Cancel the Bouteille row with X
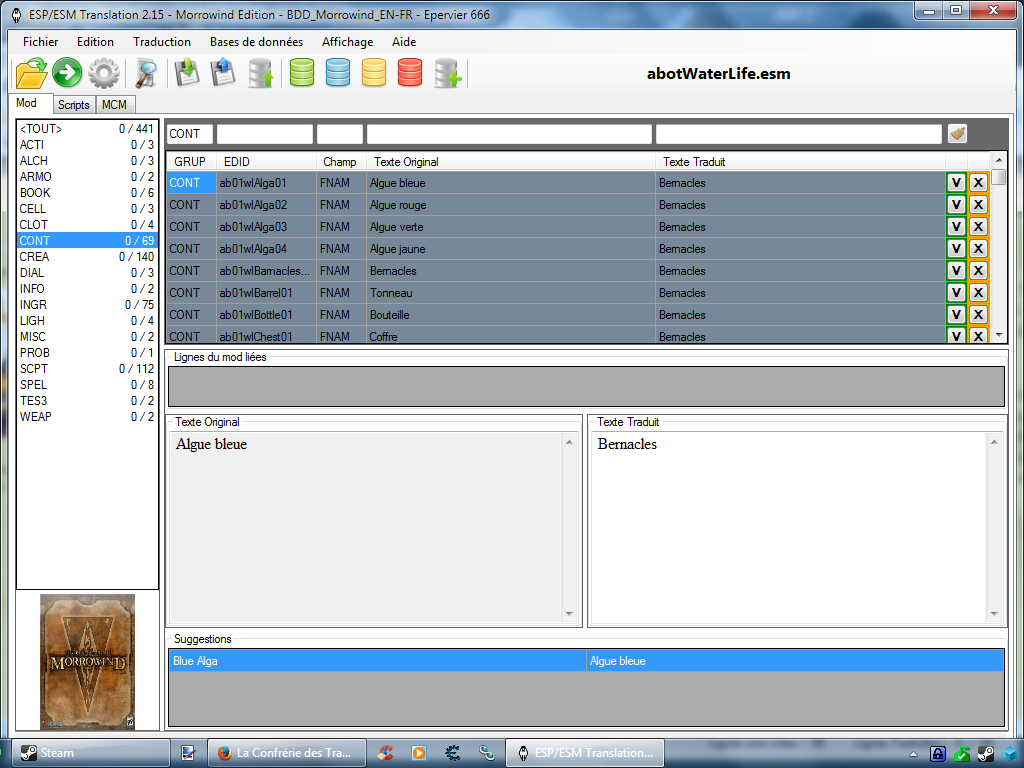This screenshot has height=768, width=1024. (x=978, y=315)
